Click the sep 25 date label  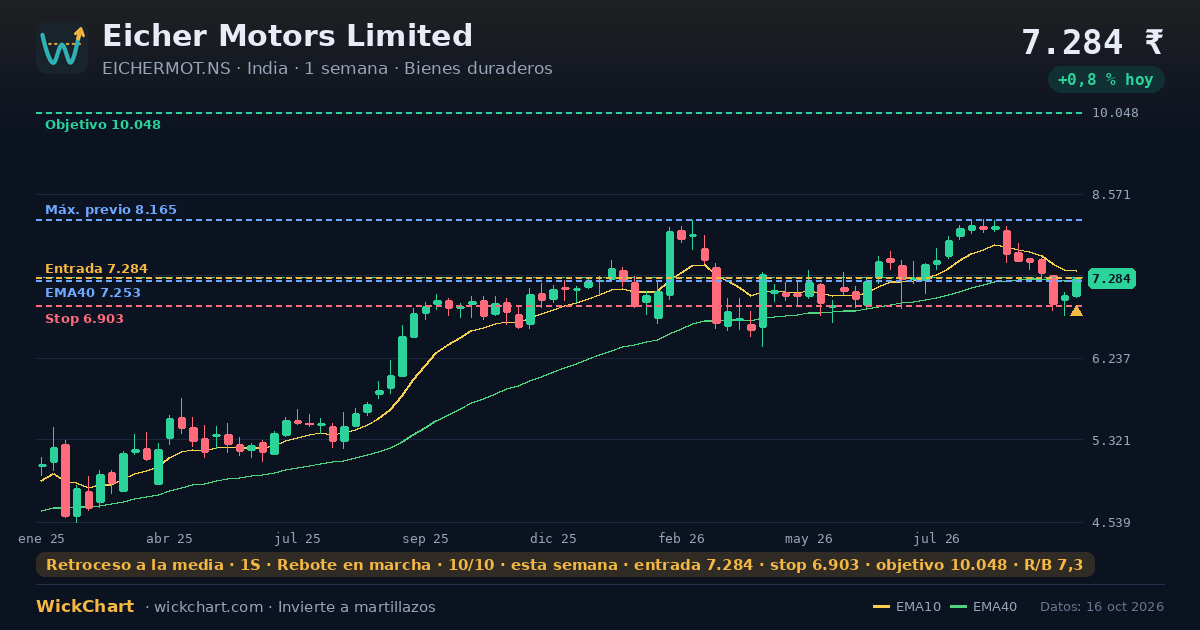click(426, 538)
